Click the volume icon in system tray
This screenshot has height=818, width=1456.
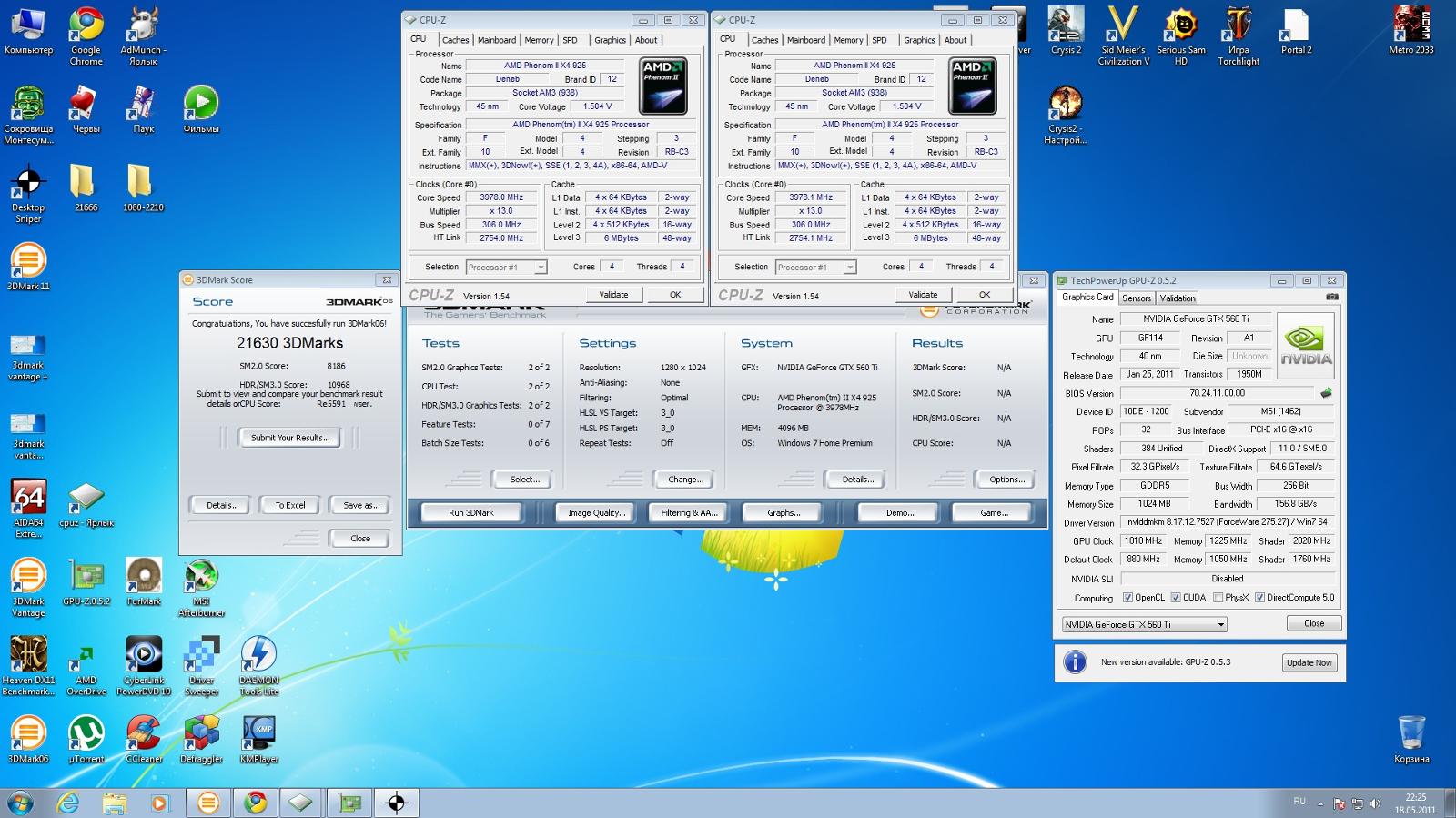pyautogui.click(x=1375, y=803)
